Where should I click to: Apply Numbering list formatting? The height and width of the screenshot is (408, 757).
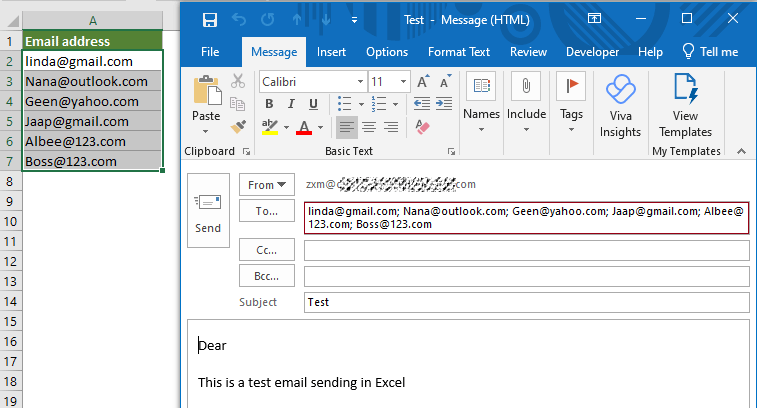[379, 104]
